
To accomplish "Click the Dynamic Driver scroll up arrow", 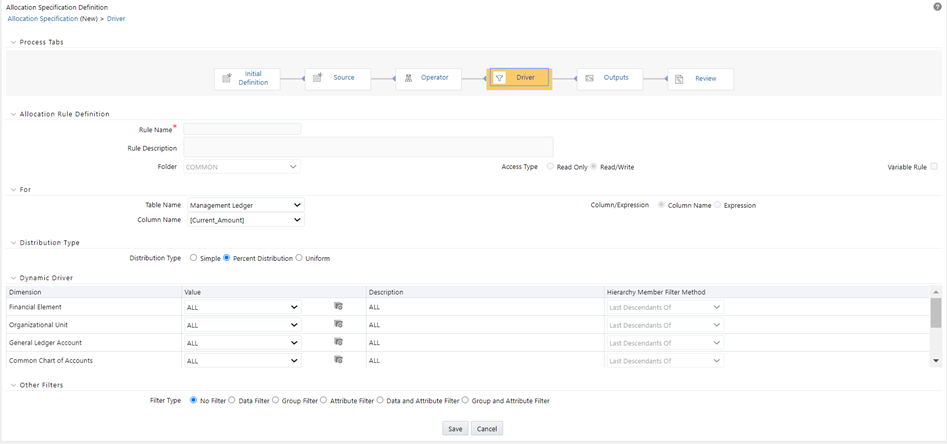I will [936, 292].
